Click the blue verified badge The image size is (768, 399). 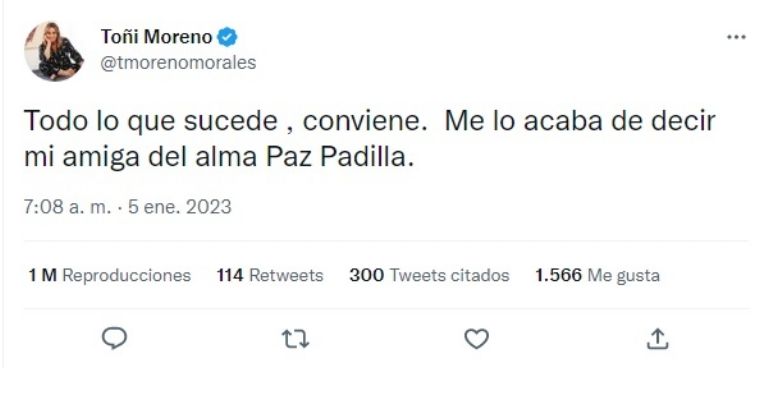pyautogui.click(x=227, y=37)
